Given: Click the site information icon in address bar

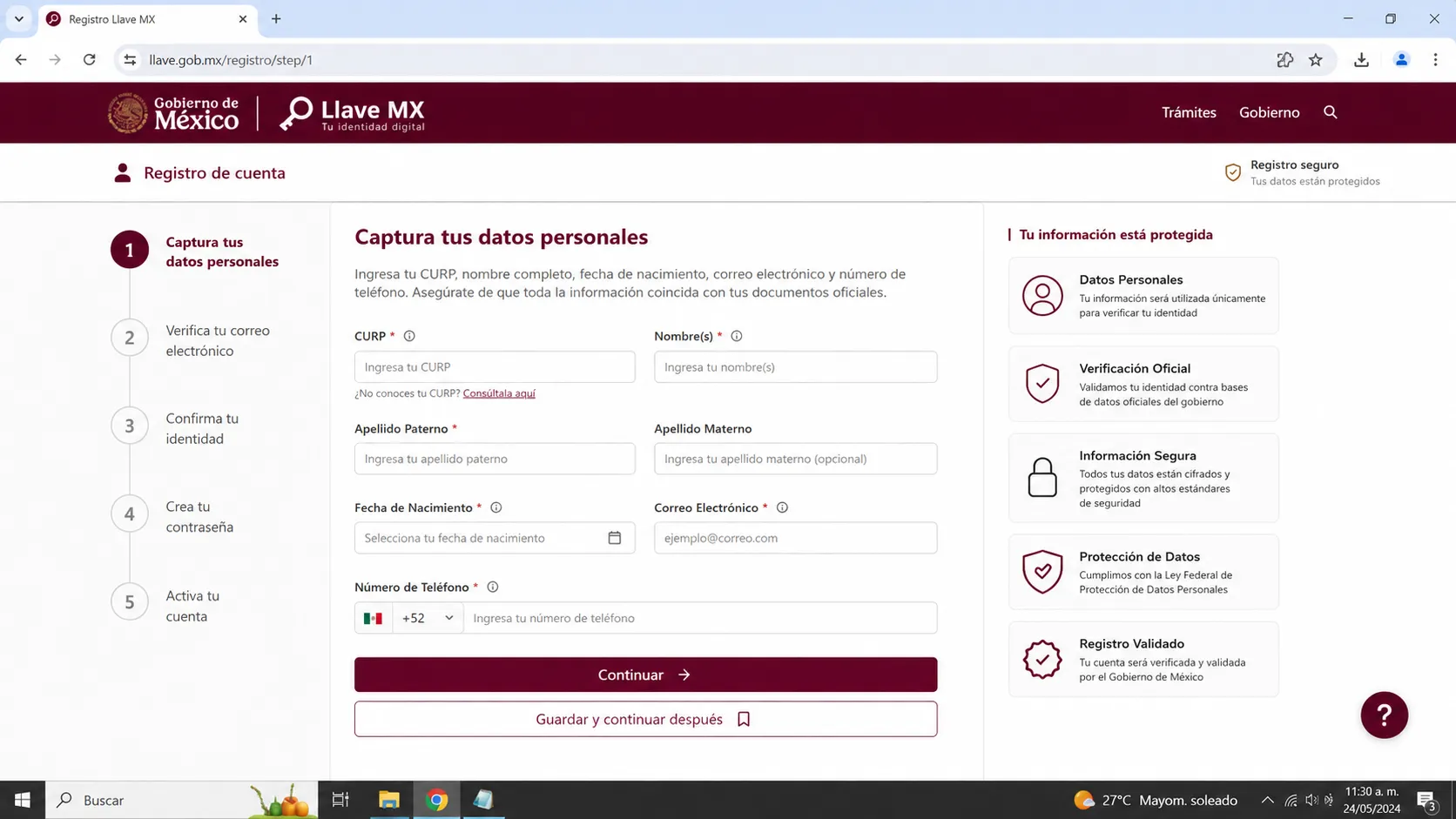Looking at the screenshot, I should (x=130, y=60).
